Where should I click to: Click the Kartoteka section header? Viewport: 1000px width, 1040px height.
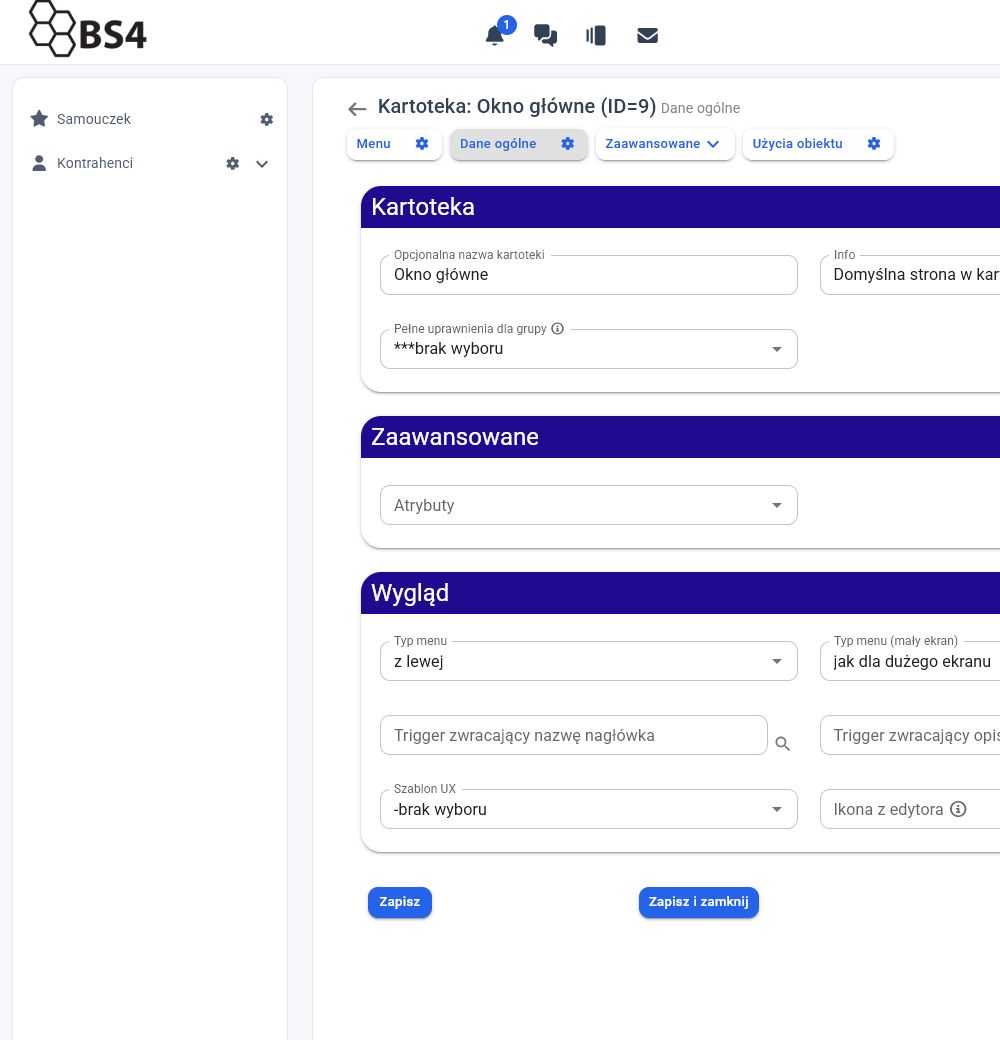(680, 207)
